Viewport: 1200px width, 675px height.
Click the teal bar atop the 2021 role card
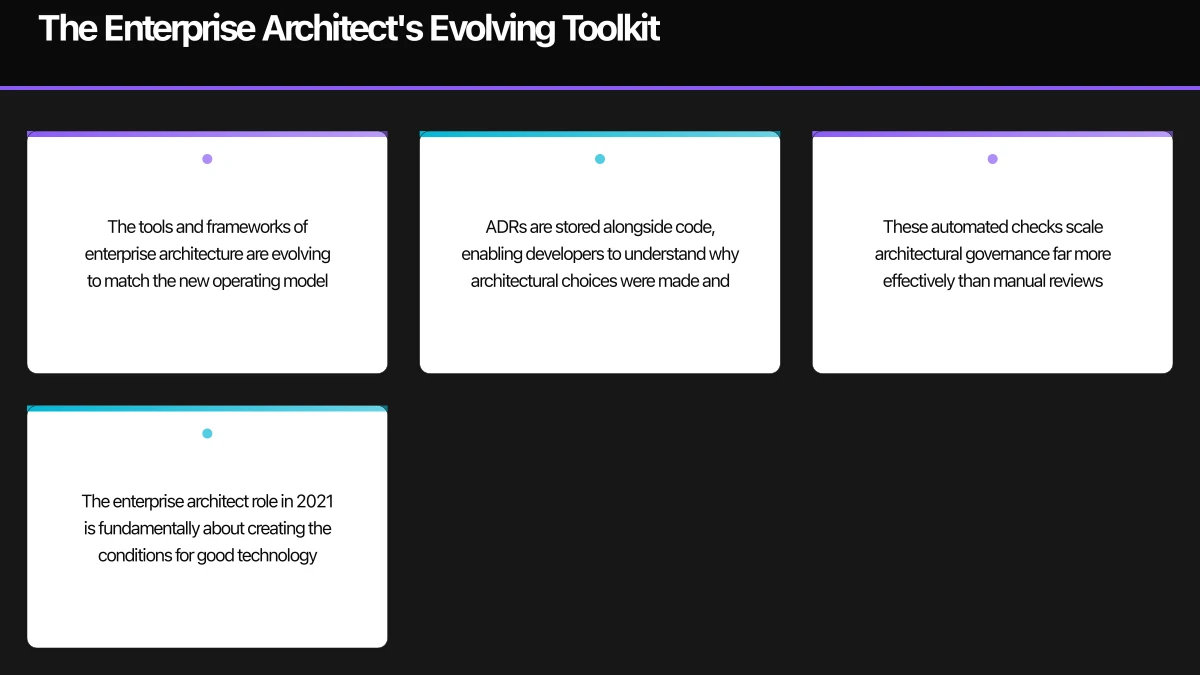[207, 408]
